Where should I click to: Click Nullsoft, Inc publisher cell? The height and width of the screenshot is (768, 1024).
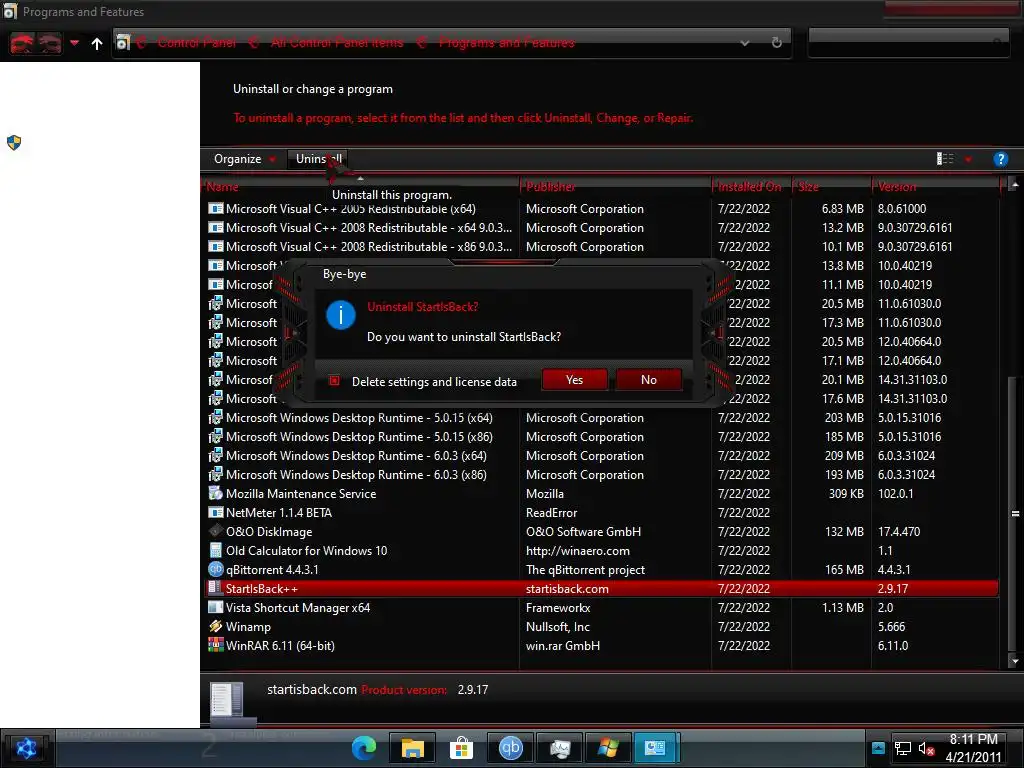click(x=558, y=626)
